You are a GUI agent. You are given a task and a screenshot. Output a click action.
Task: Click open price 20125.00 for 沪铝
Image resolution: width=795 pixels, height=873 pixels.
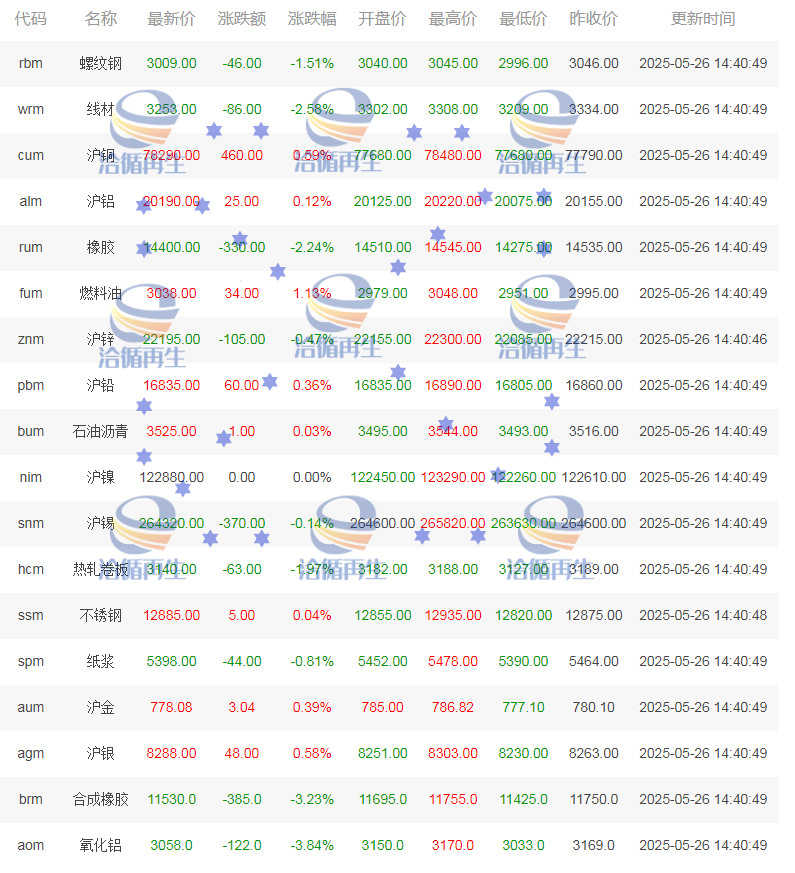click(382, 202)
